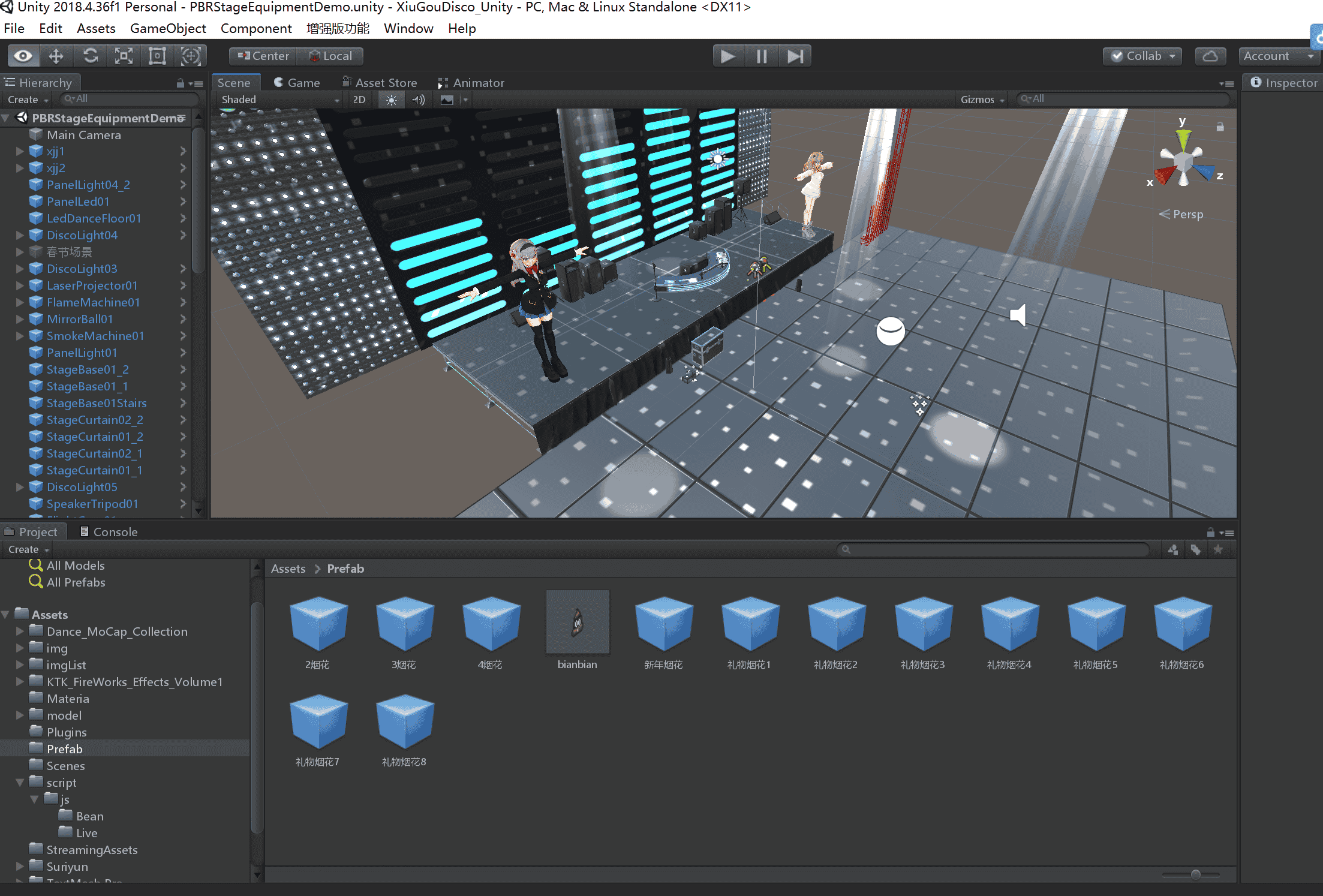Screen dimensions: 1323x896
Task: Select the Rect Transform tool
Action: (157, 56)
